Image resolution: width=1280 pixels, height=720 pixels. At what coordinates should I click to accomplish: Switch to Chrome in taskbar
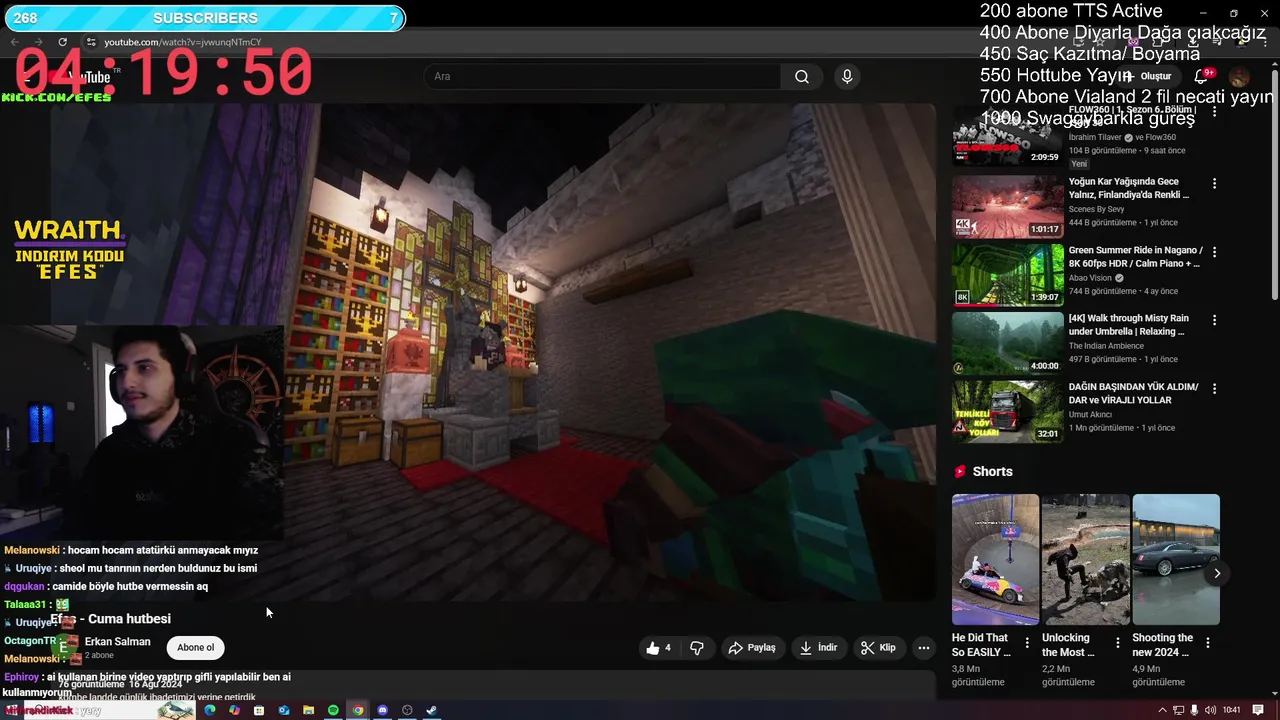click(358, 710)
